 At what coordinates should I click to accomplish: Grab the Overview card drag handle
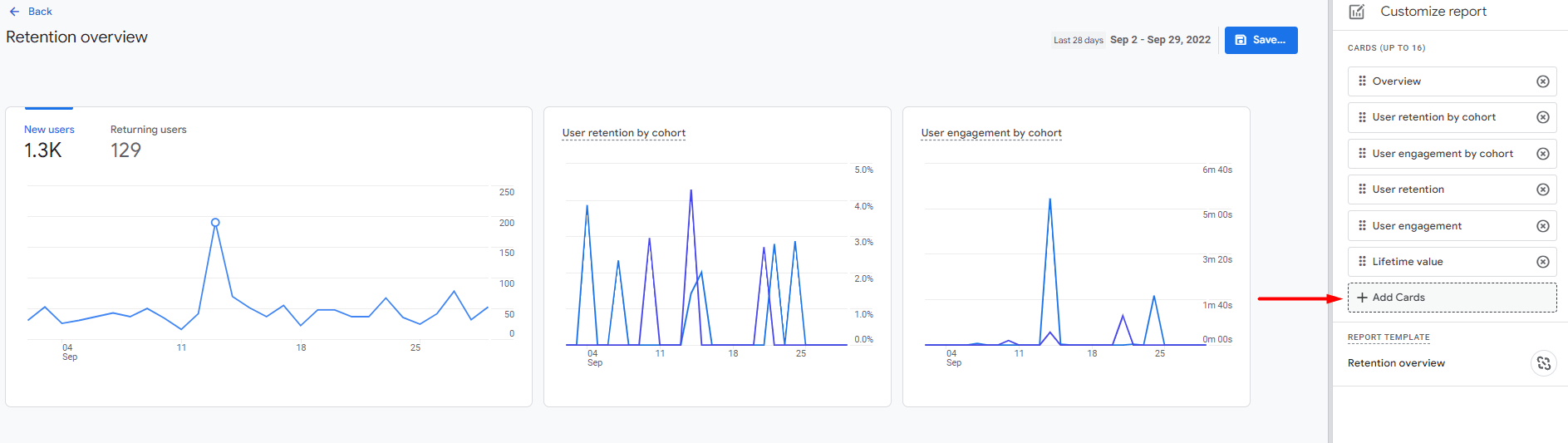1362,81
